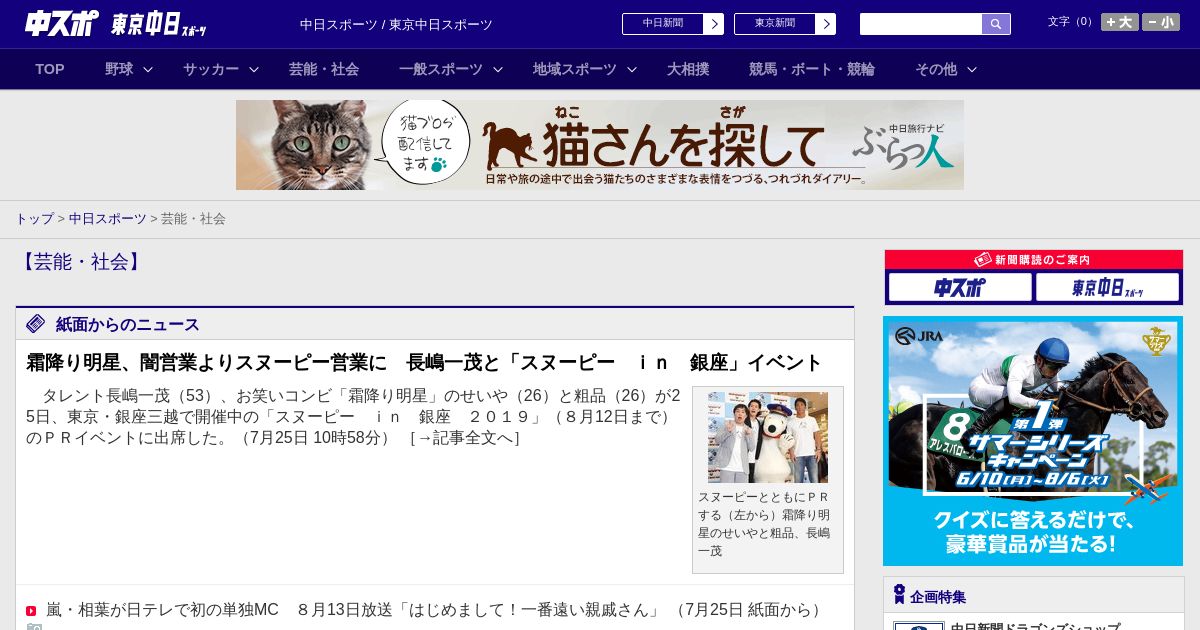
Task: Click the arrow beside 中日新聞
Action: pos(713,24)
